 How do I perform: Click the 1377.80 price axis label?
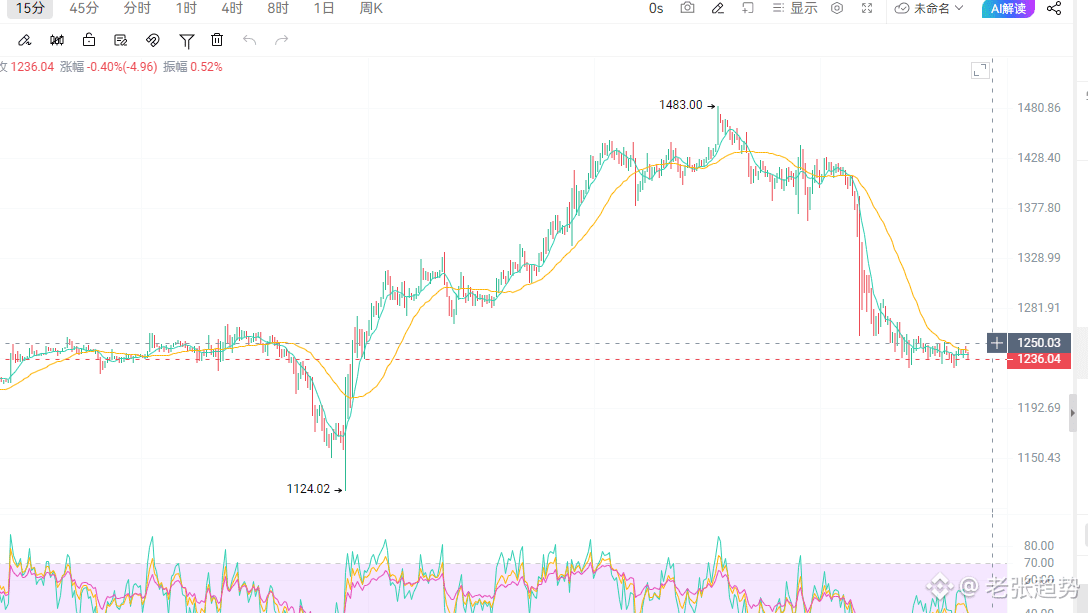click(x=1039, y=208)
